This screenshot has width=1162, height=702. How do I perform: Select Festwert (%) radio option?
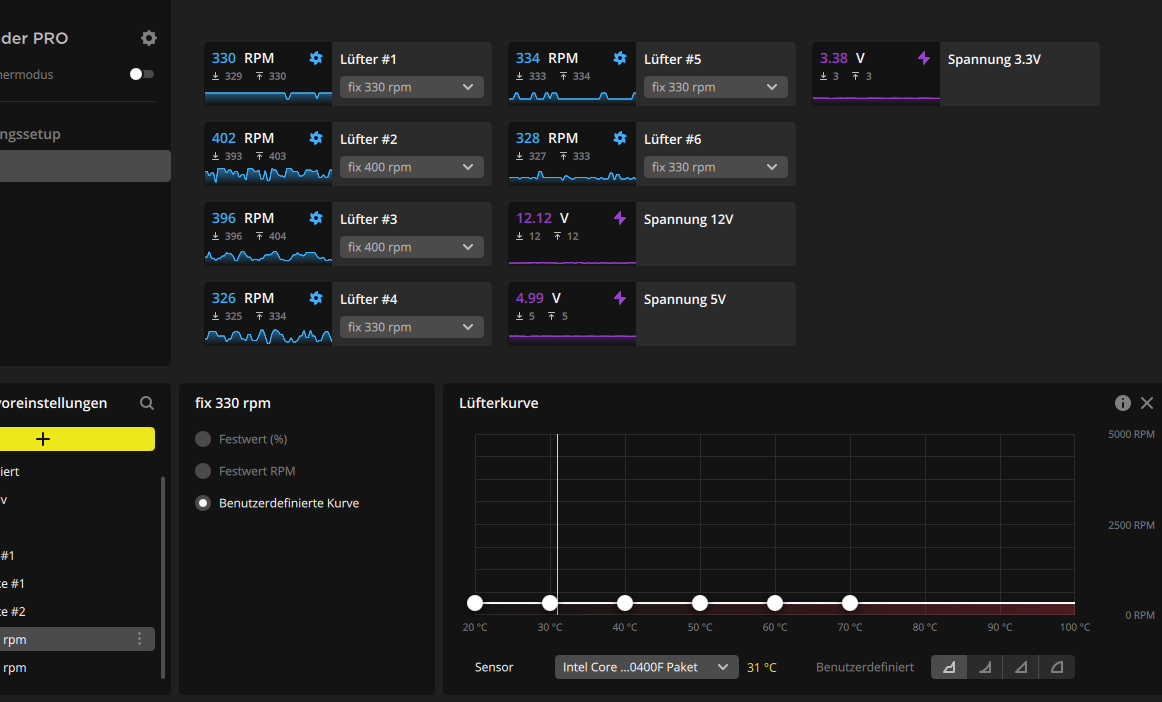tap(203, 439)
